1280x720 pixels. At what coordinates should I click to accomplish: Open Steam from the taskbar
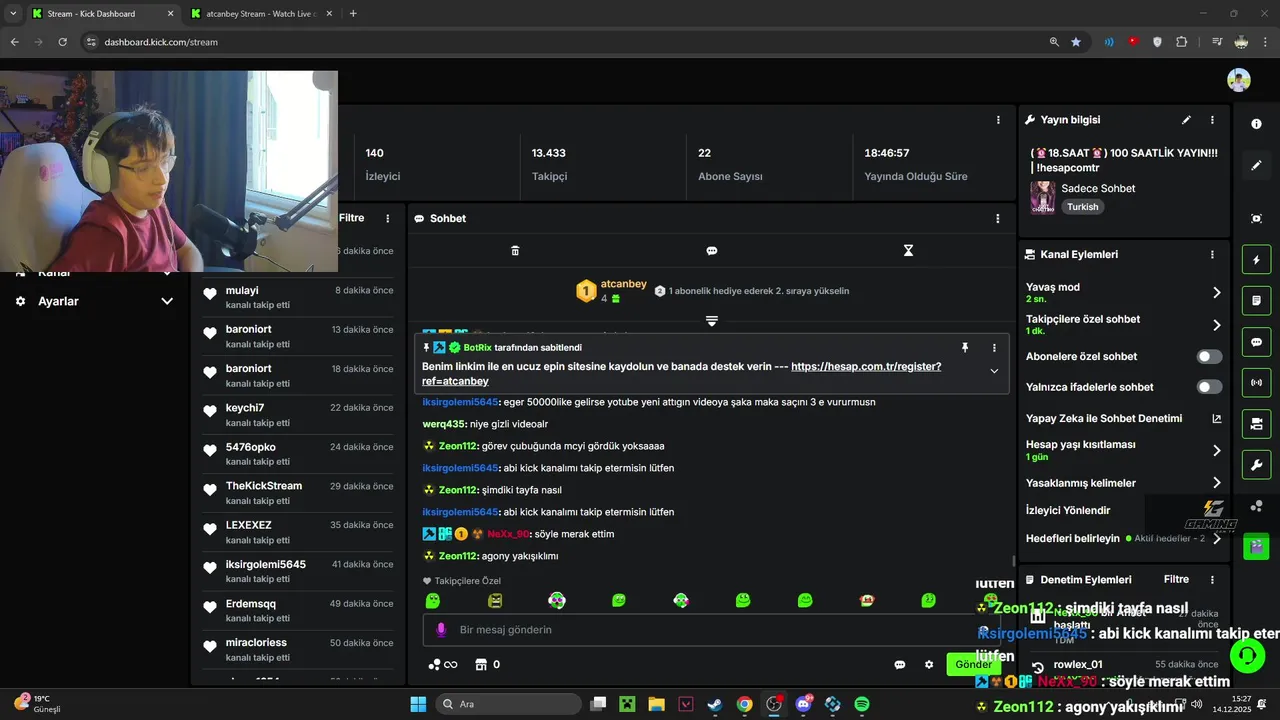point(715,704)
